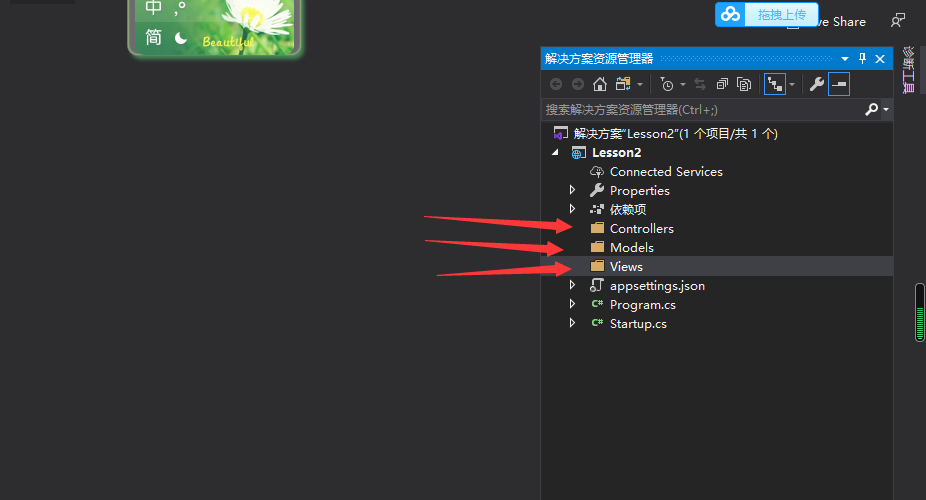
Task: Open the switch views dropdown arrow
Action: click(640, 85)
